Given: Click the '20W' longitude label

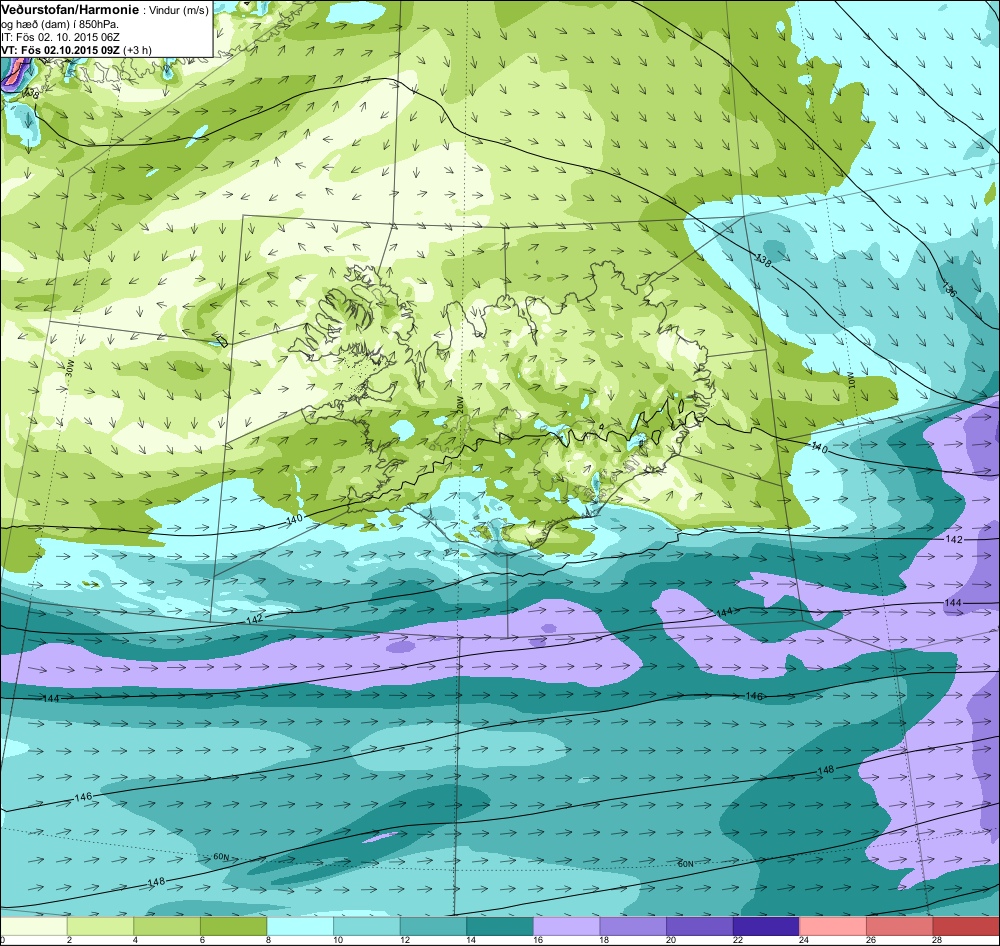Looking at the screenshot, I should point(459,404).
